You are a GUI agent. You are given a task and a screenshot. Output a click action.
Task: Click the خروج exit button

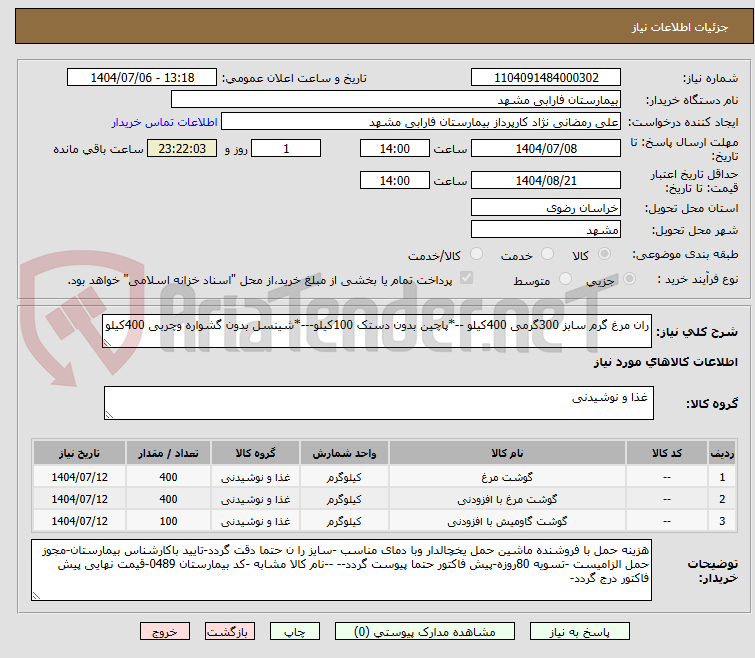pos(165,632)
